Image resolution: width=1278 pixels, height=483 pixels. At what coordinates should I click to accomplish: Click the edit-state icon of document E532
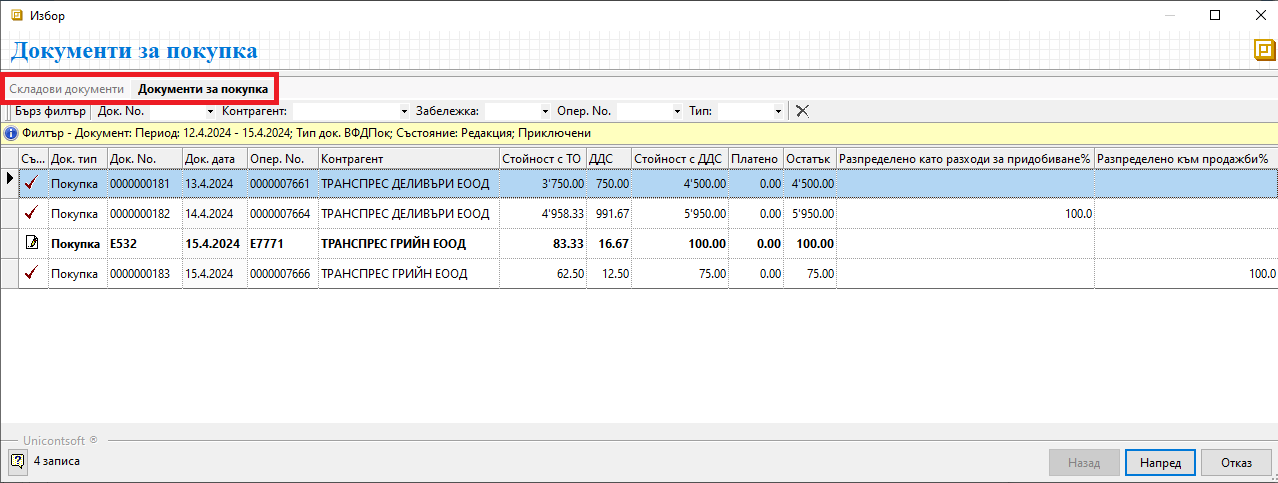[x=32, y=244]
